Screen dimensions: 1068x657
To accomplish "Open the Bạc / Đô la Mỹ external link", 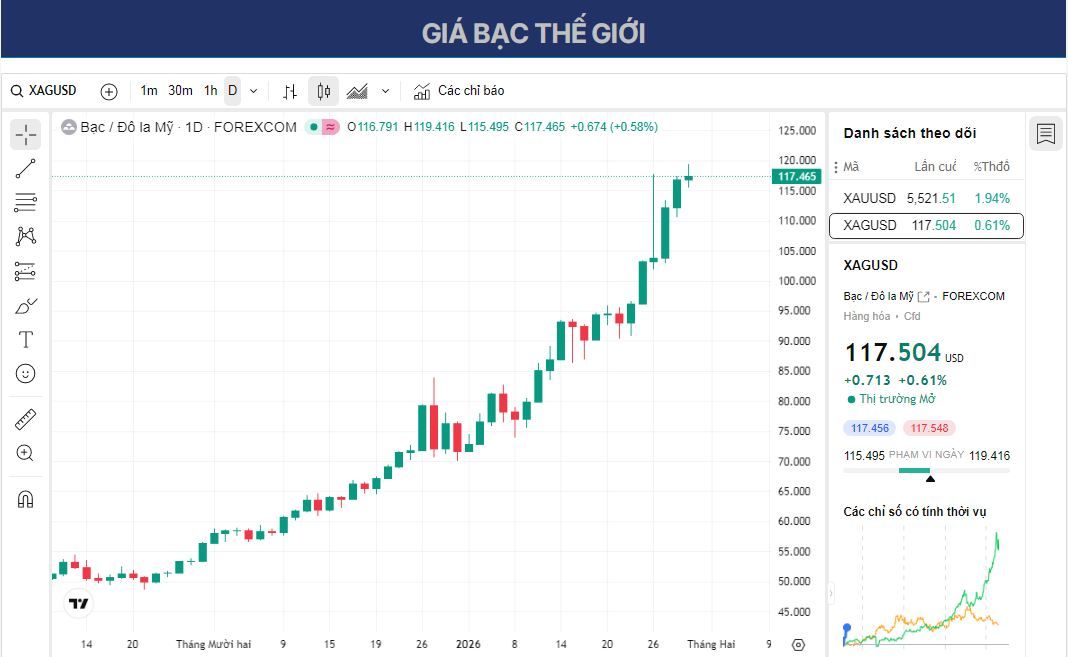I will coord(924,296).
